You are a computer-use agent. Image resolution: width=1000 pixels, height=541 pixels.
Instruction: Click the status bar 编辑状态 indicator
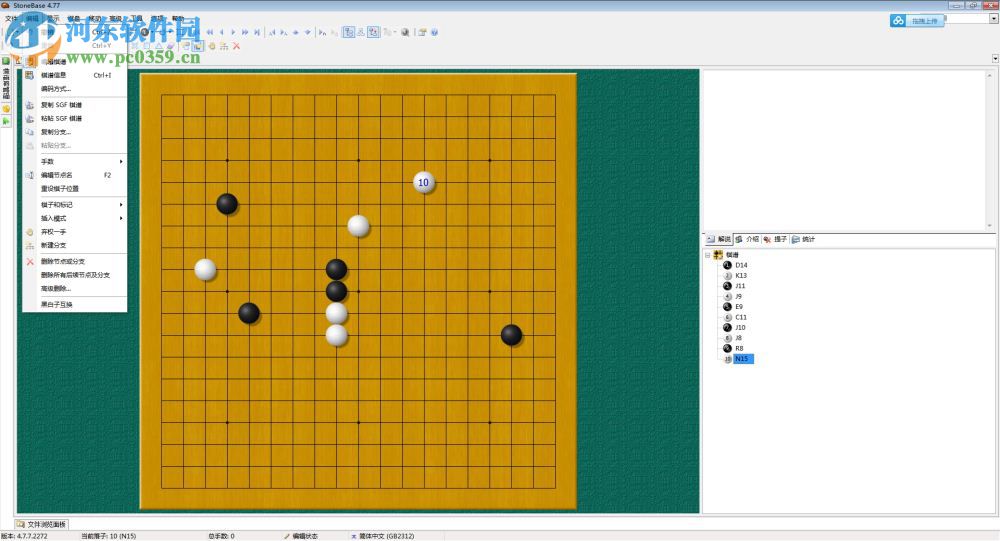click(301, 536)
